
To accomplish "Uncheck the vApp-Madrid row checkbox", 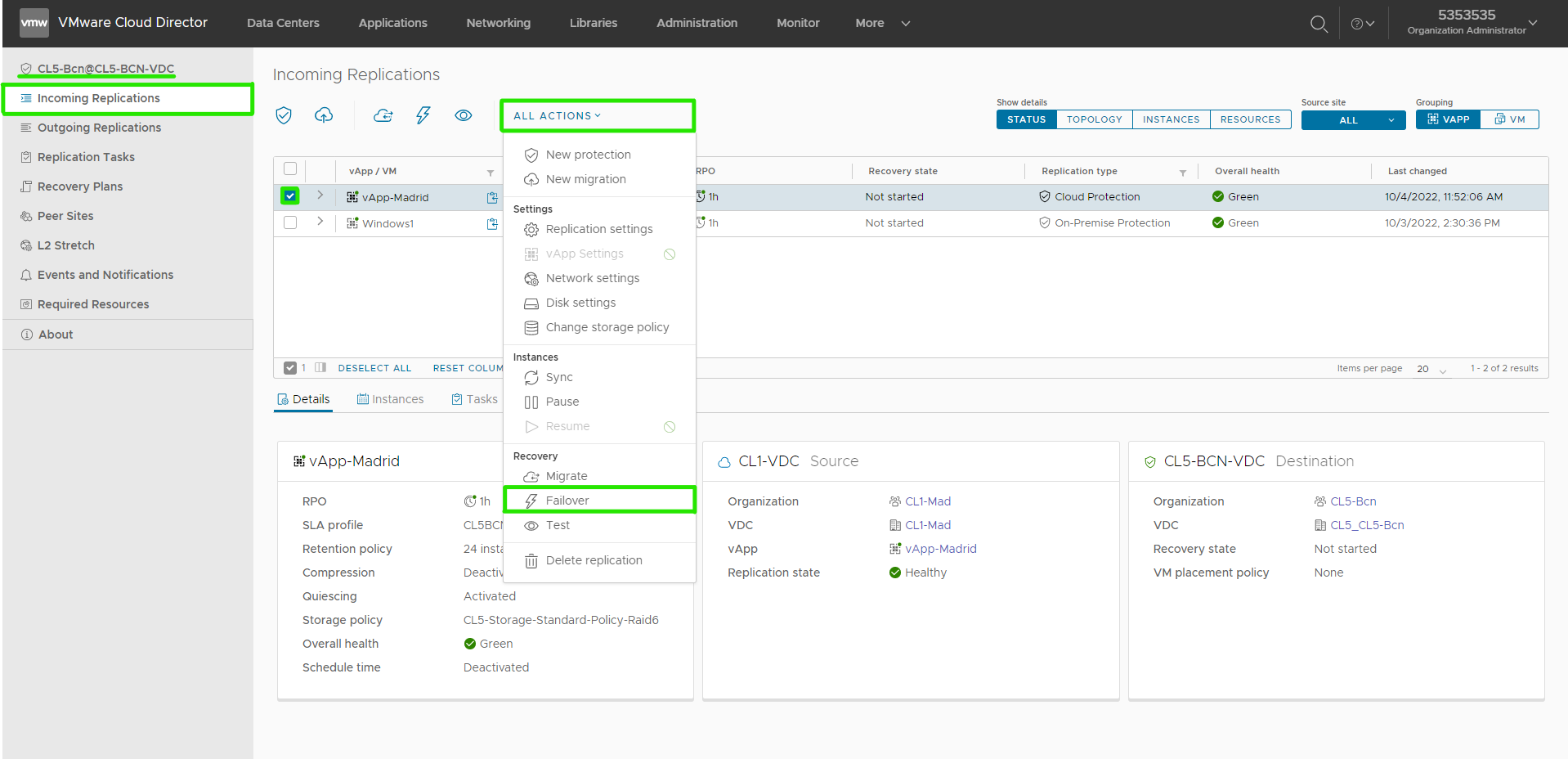I will click(x=290, y=196).
